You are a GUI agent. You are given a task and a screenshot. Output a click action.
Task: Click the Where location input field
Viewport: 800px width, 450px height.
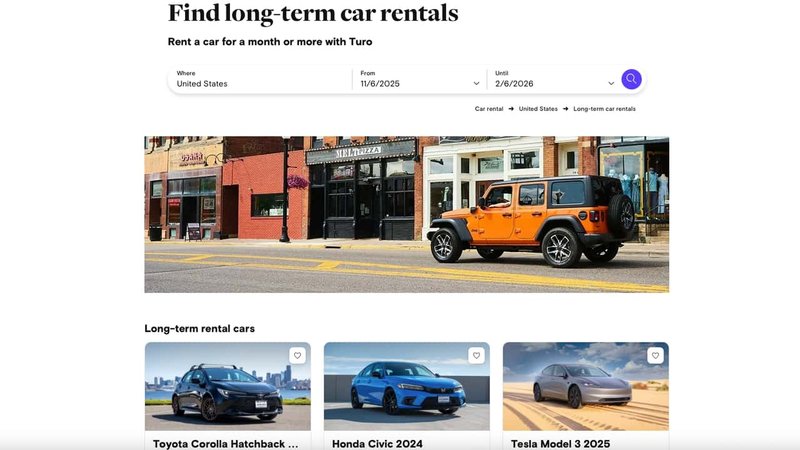260,79
